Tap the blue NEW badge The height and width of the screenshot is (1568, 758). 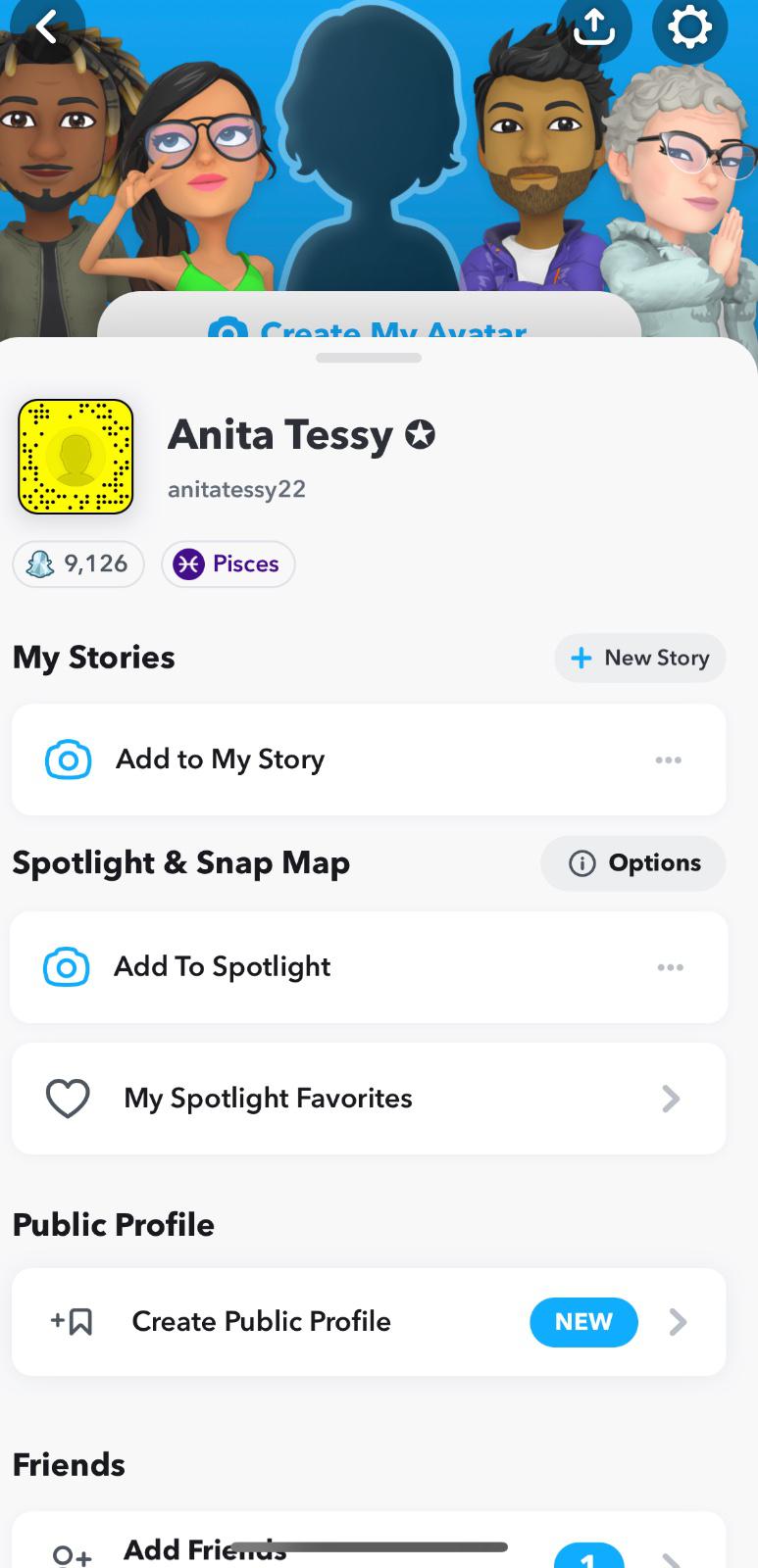click(583, 1322)
